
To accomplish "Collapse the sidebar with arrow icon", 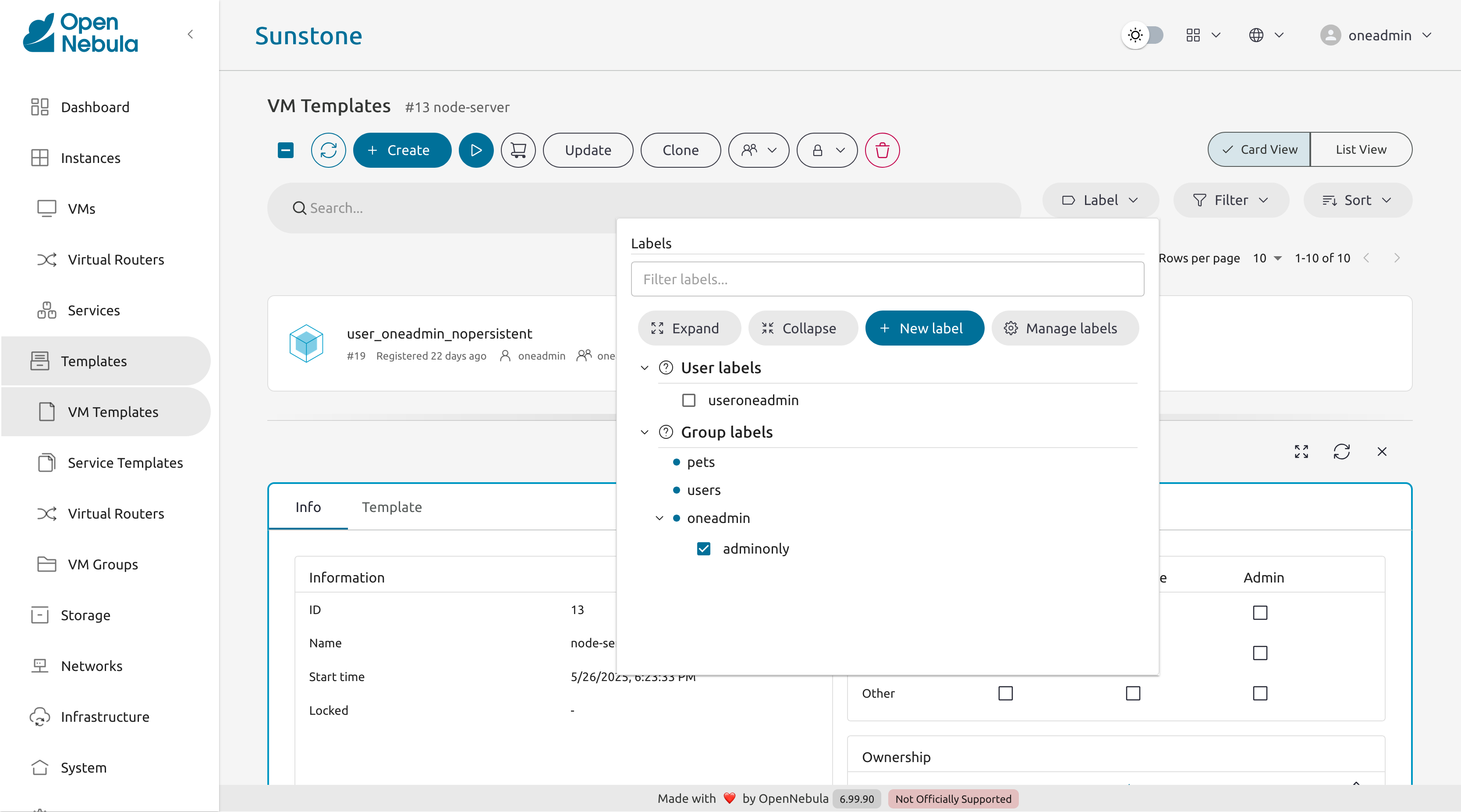I will click(x=191, y=35).
